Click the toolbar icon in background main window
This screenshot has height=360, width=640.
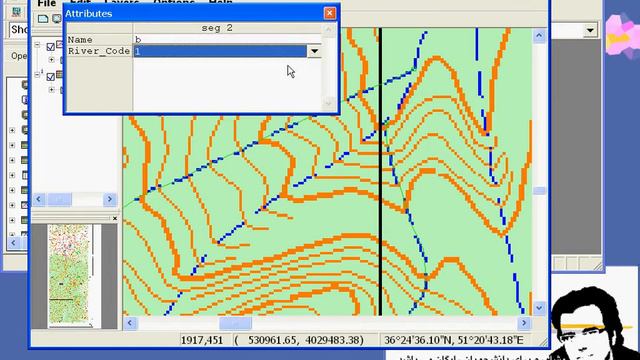click(x=16, y=11)
